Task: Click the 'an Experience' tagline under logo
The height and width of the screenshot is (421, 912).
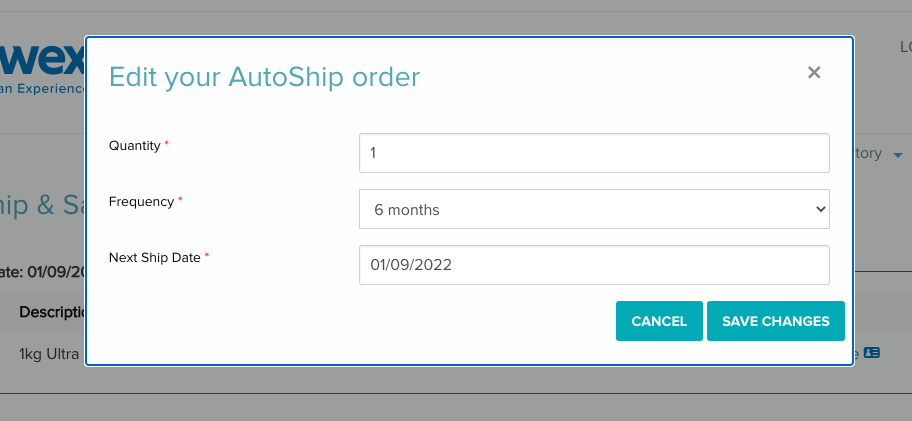Action: click(42, 89)
